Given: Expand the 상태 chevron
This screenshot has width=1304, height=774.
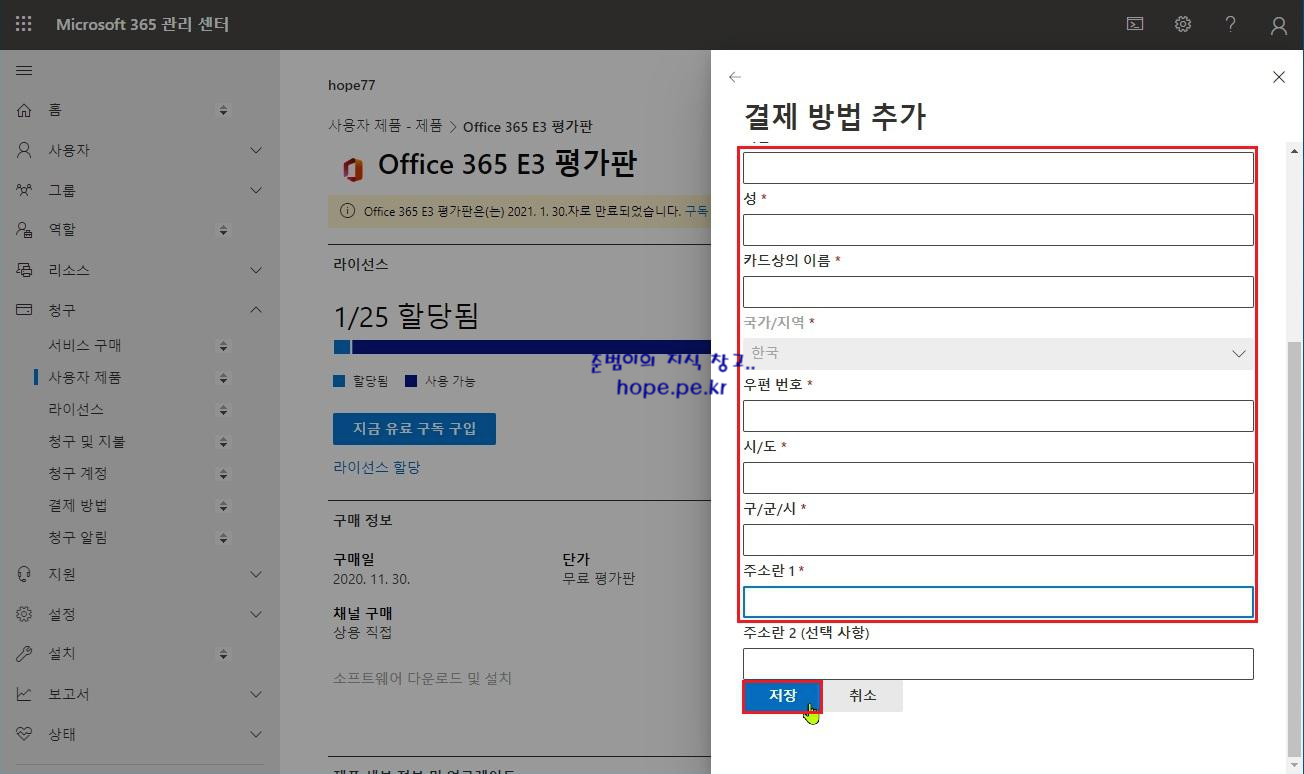Looking at the screenshot, I should point(256,734).
